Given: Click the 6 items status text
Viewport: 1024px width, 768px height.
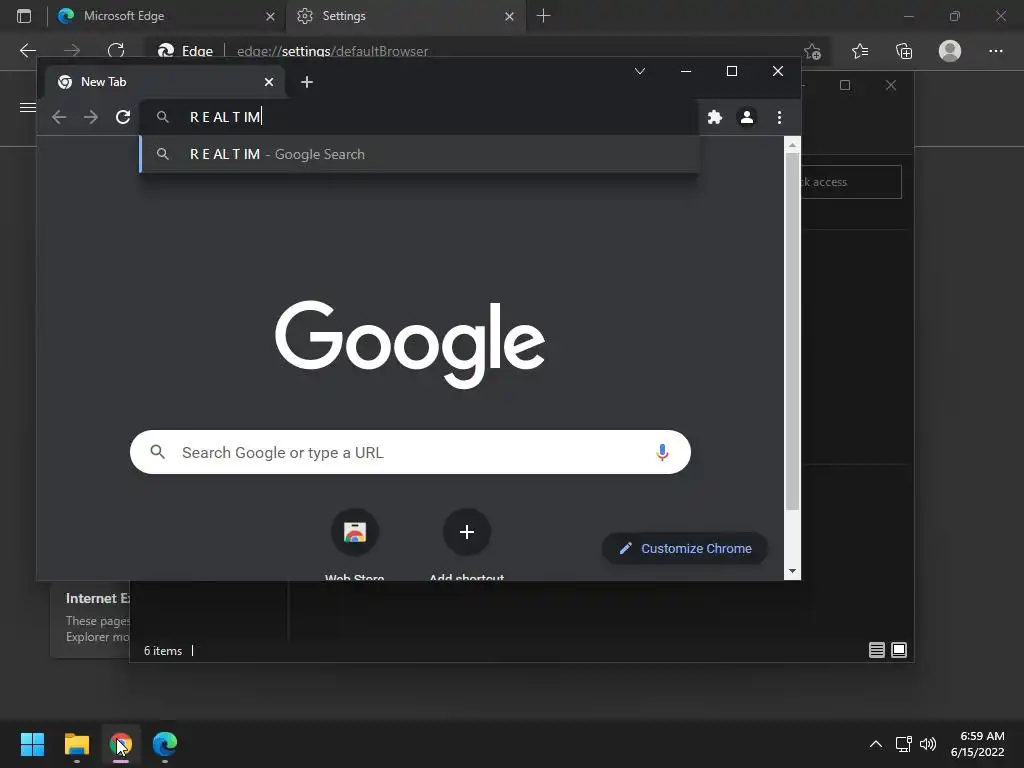Looking at the screenshot, I should 163,651.
